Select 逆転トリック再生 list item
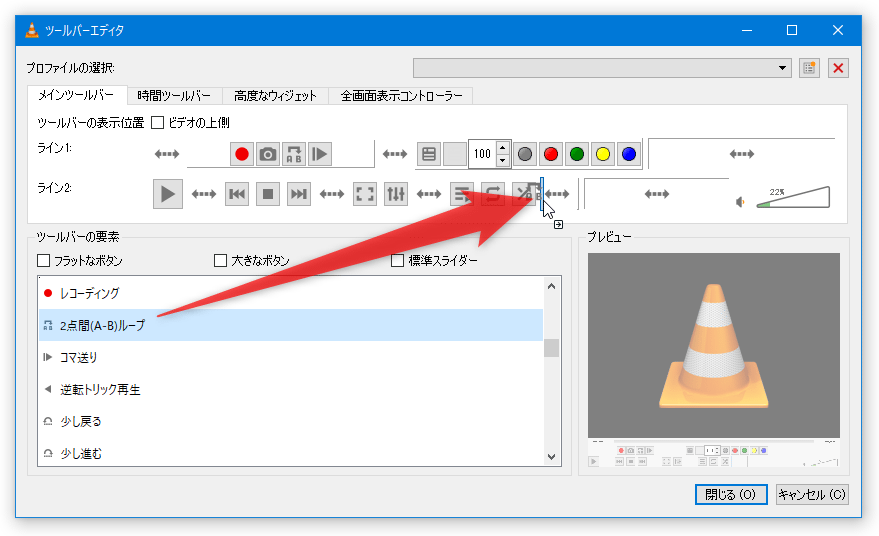The height and width of the screenshot is (536, 879). (x=291, y=389)
